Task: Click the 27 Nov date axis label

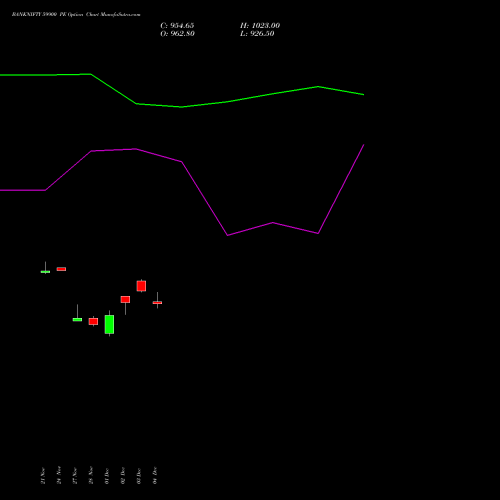Action: [75, 475]
